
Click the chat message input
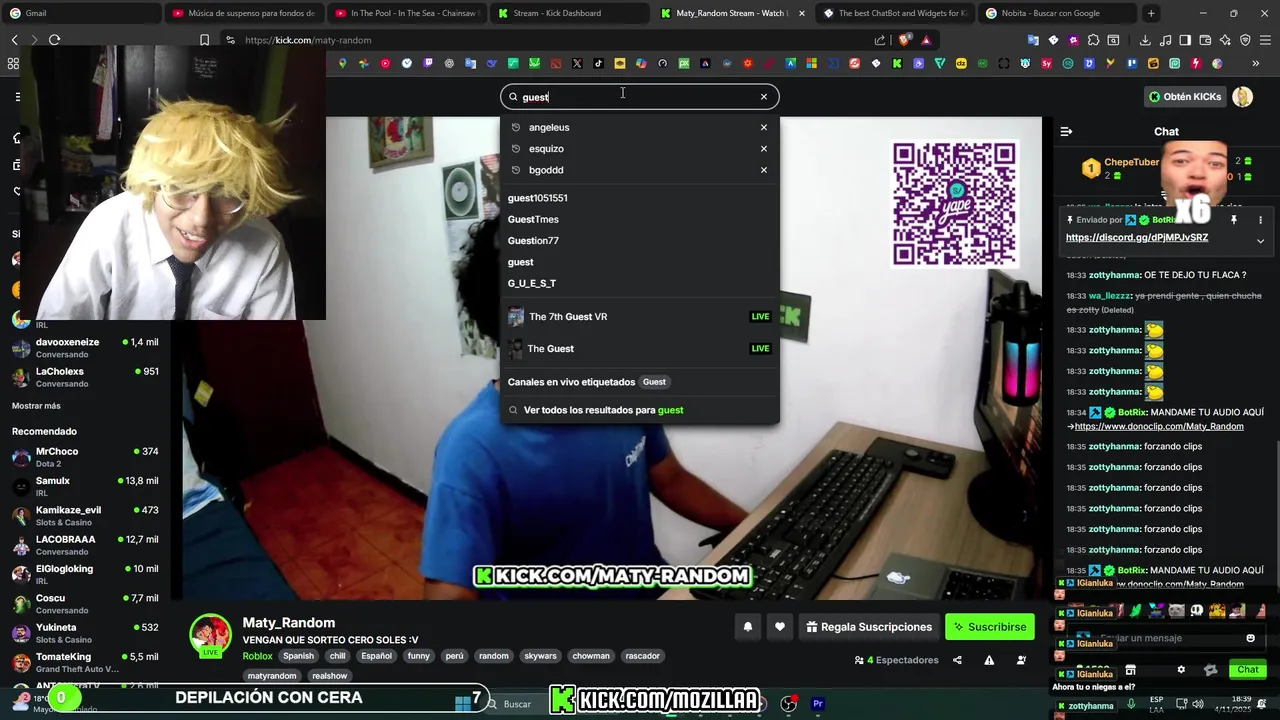coord(1165,638)
